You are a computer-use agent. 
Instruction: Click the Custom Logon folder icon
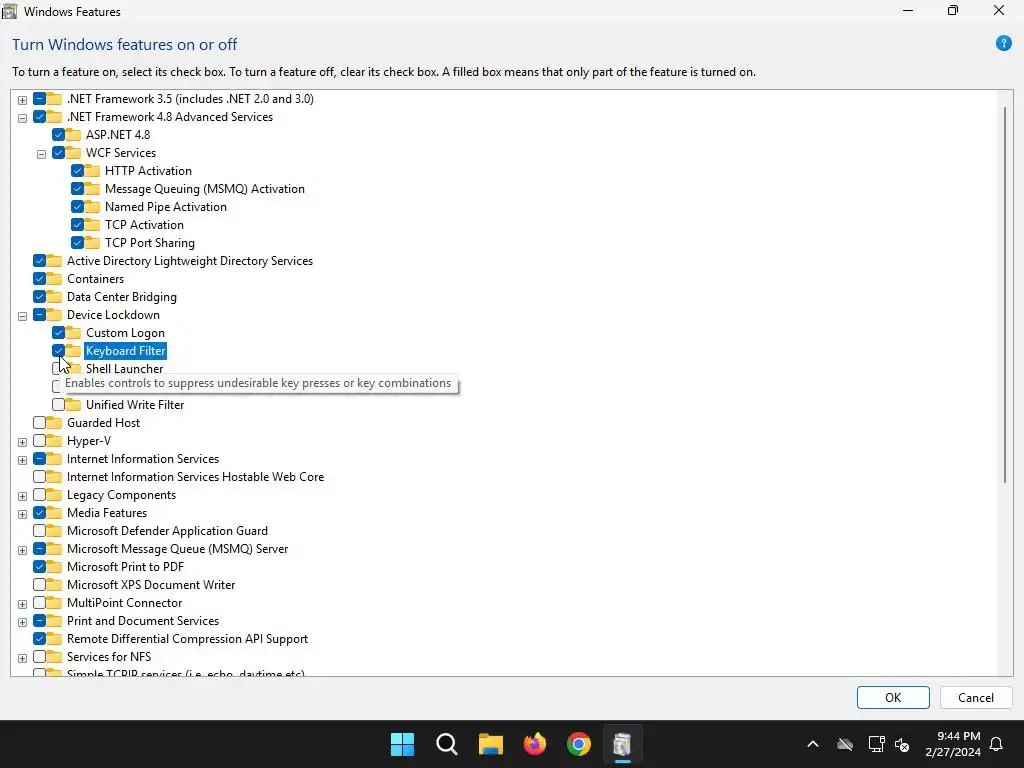point(74,333)
